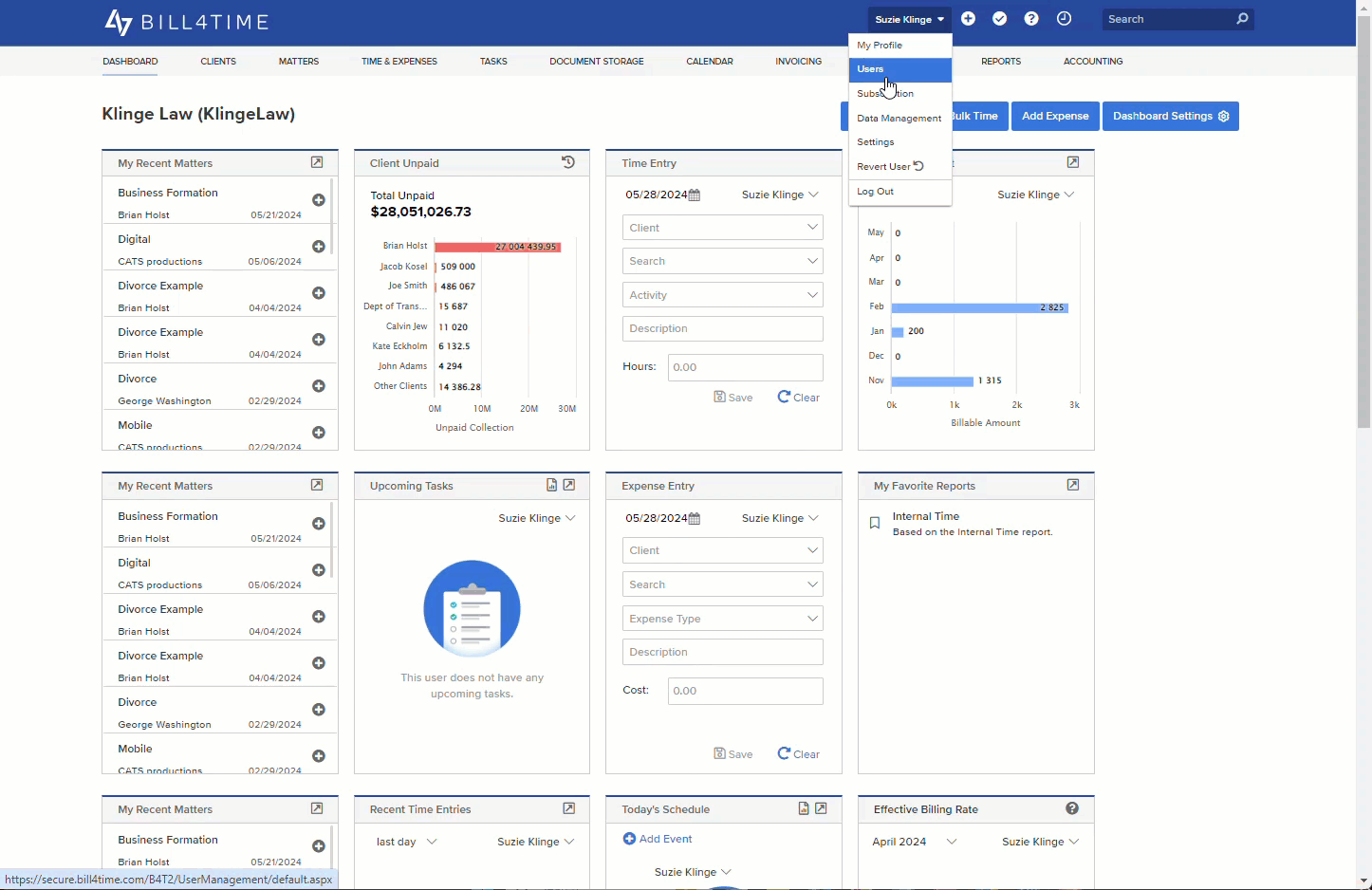Expand the Time Entry Client dropdown
This screenshot has width=1372, height=890.
723,228
